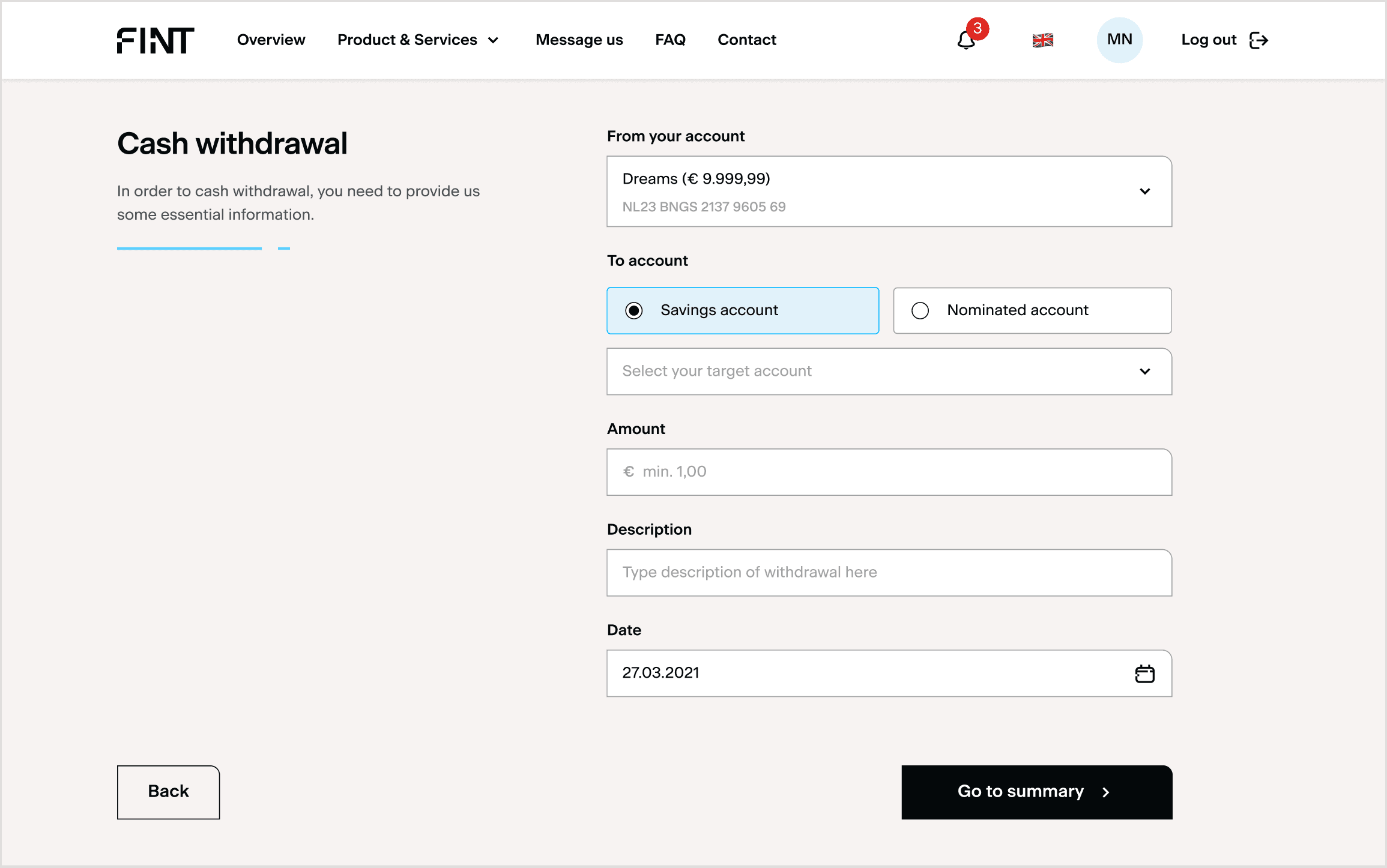
Task: Click the Log out link
Action: pyautogui.click(x=1208, y=40)
